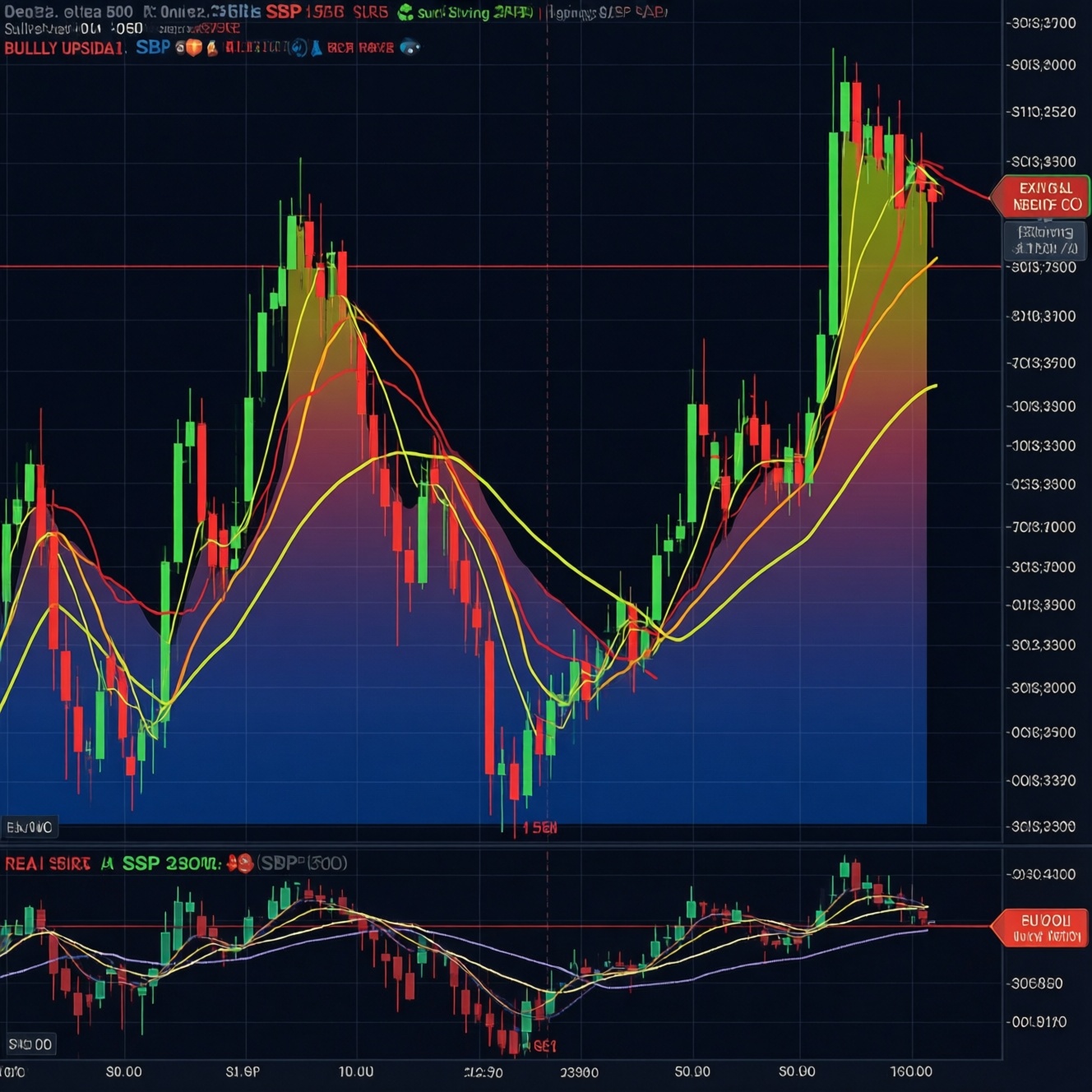The height and width of the screenshot is (1092, 1092).
Task: Click the REAI SBIRT label in lower panel
Action: pyautogui.click(x=48, y=863)
